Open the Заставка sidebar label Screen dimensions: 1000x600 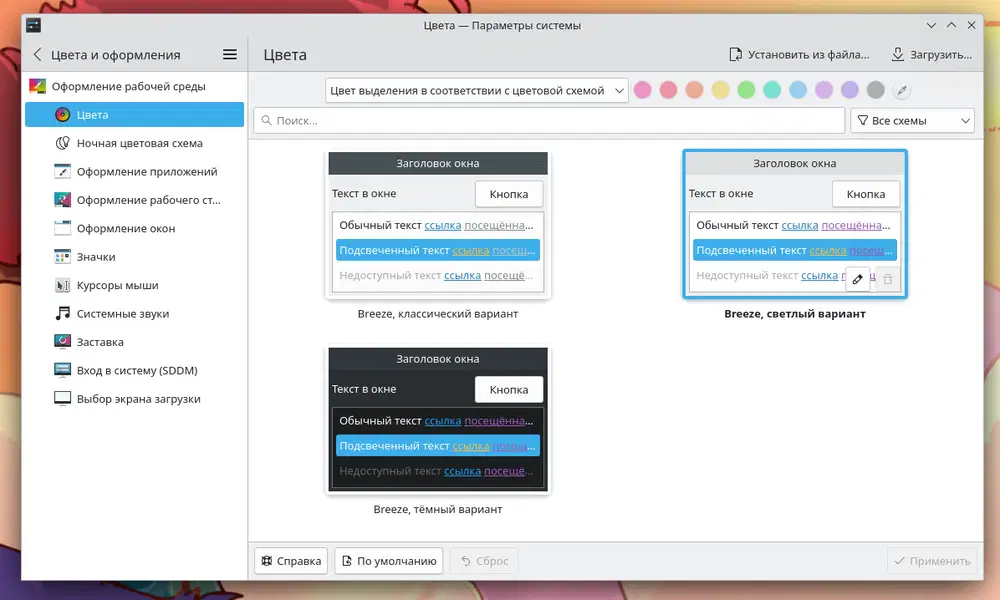coord(100,342)
